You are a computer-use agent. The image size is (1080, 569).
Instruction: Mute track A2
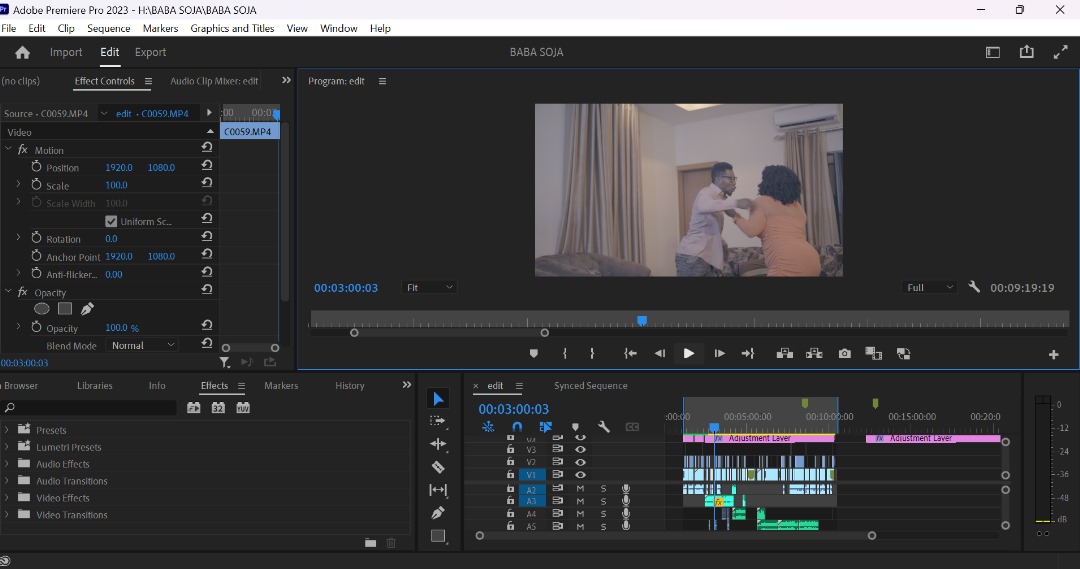click(581, 489)
